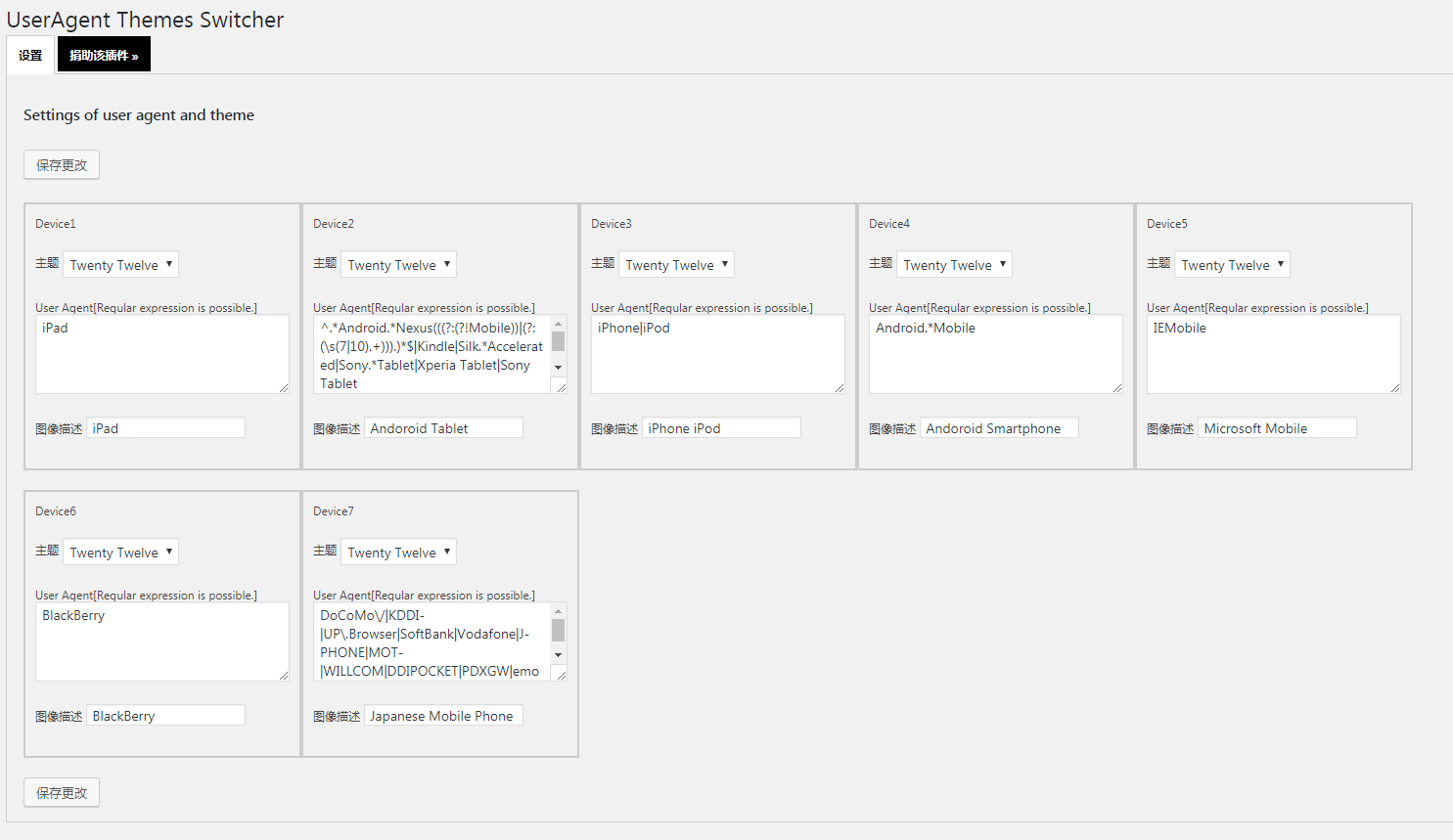1453x840 pixels.
Task: Open Device5 theme dropdown
Action: [1232, 264]
